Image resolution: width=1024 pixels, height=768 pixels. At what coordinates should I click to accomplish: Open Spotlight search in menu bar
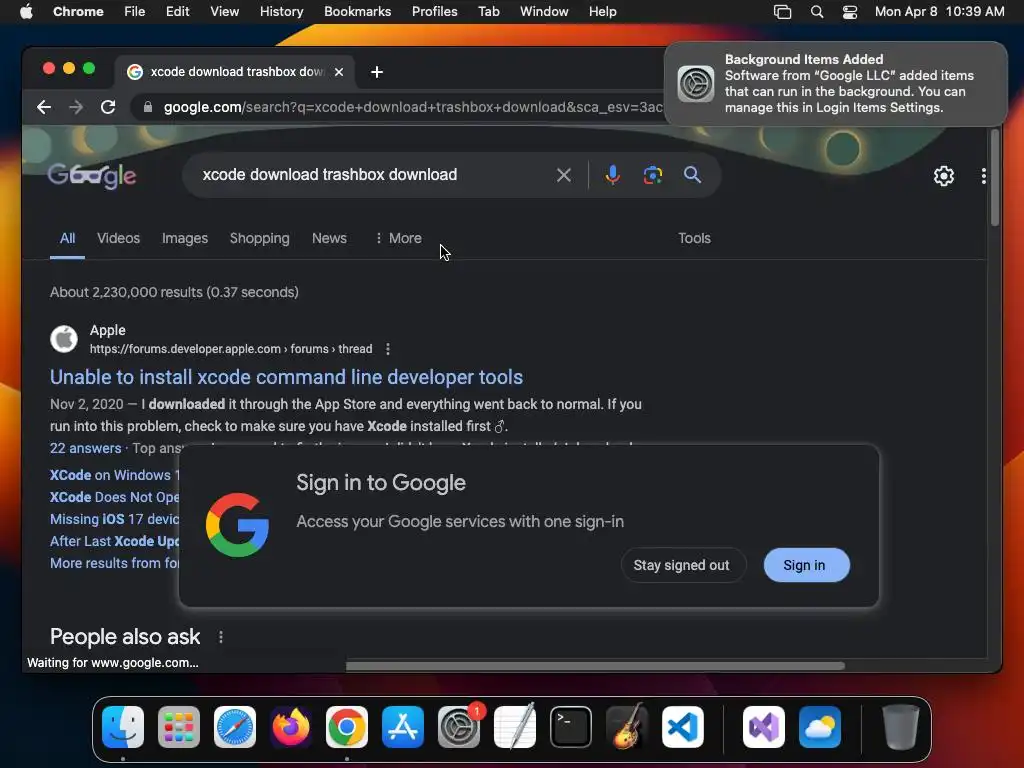[x=816, y=12]
